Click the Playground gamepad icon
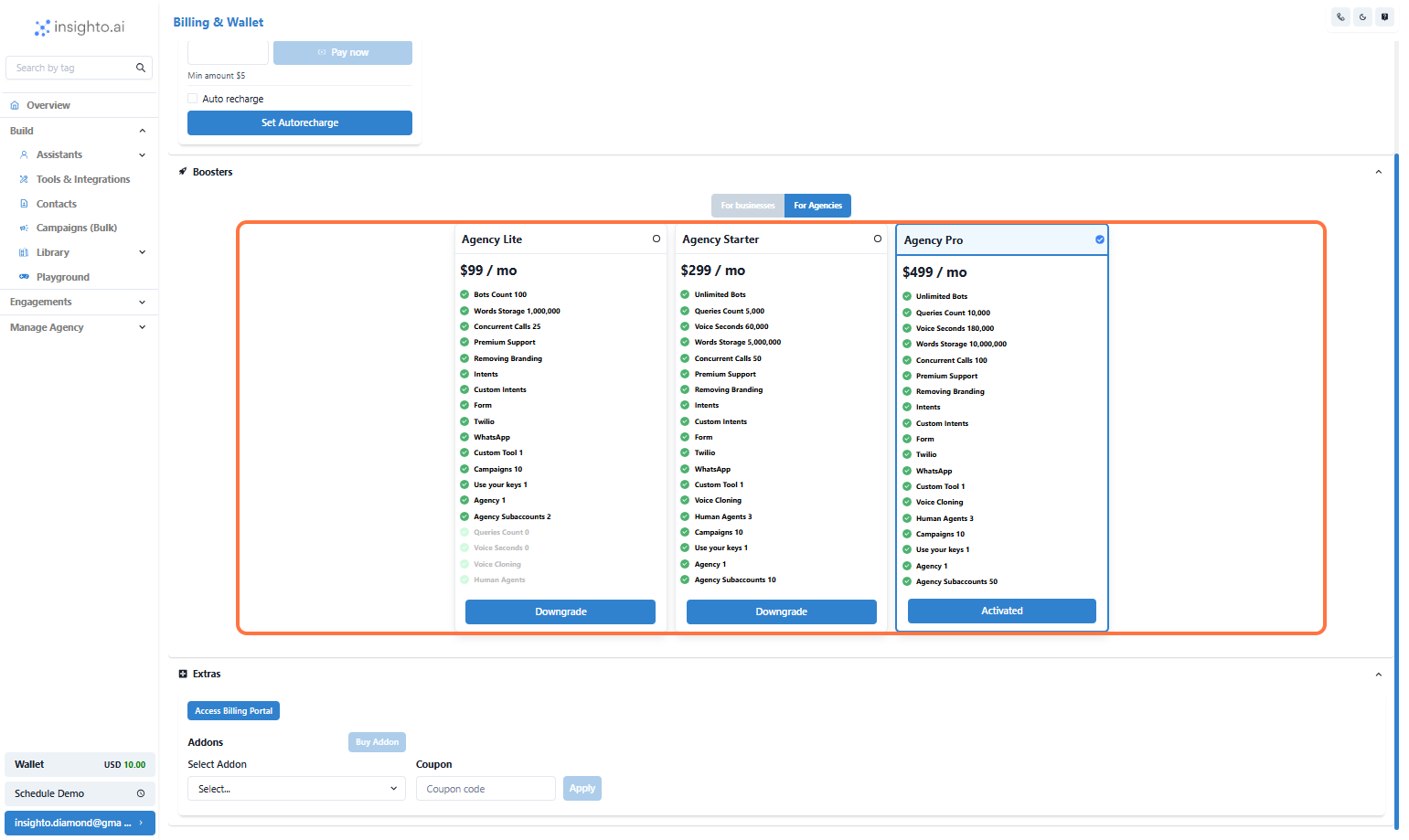The height and width of the screenshot is (840, 1409). pyautogui.click(x=24, y=277)
